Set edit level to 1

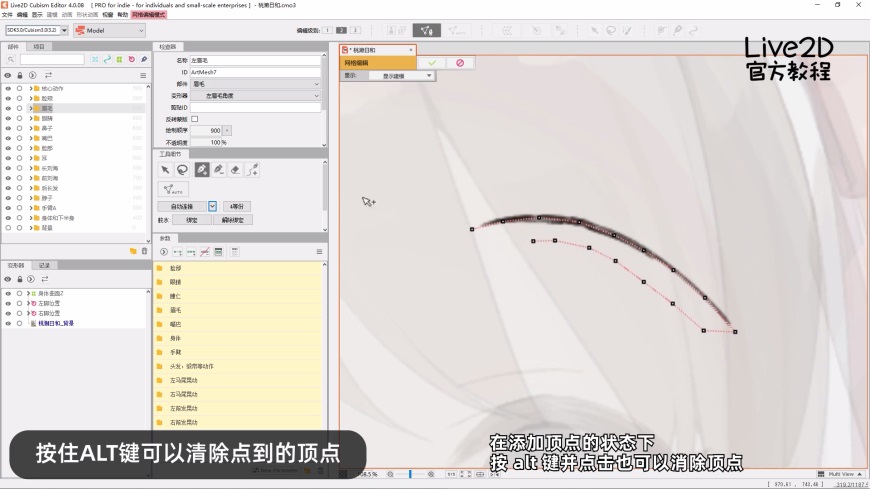tap(327, 31)
